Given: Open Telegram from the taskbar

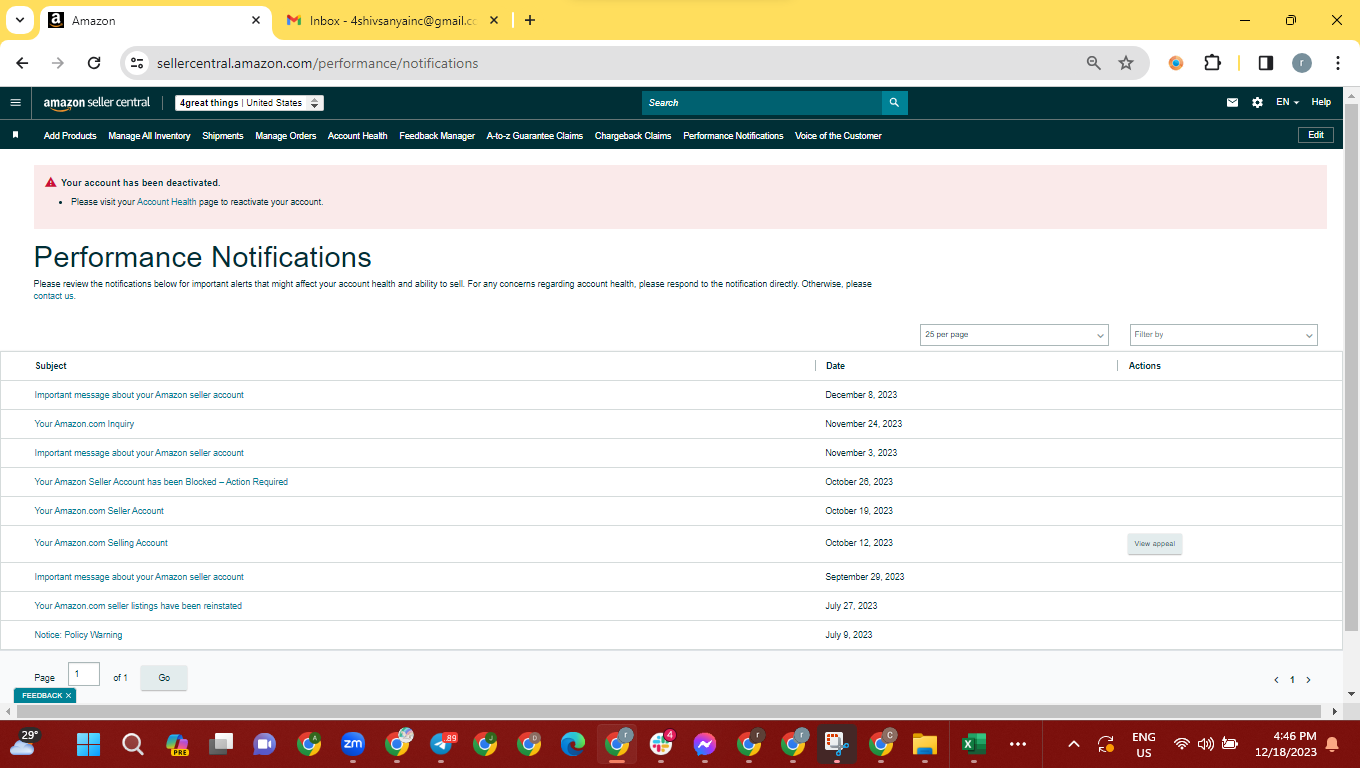Looking at the screenshot, I should 441,744.
